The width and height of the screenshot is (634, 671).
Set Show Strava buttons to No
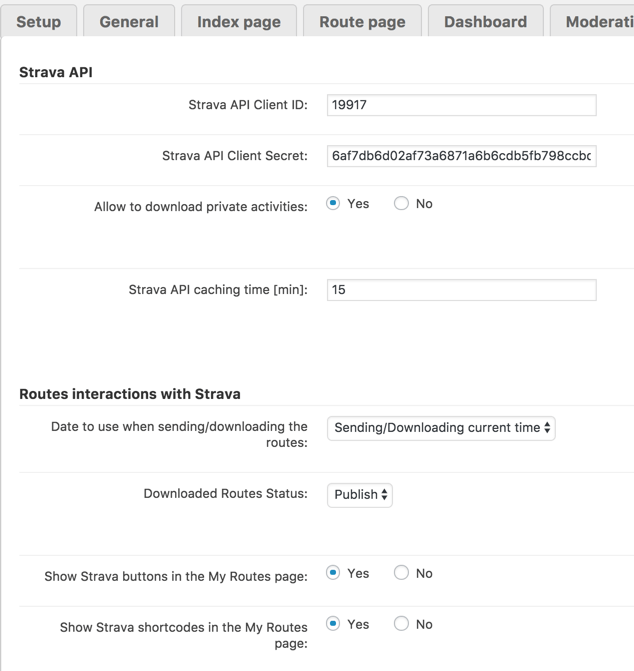401,573
